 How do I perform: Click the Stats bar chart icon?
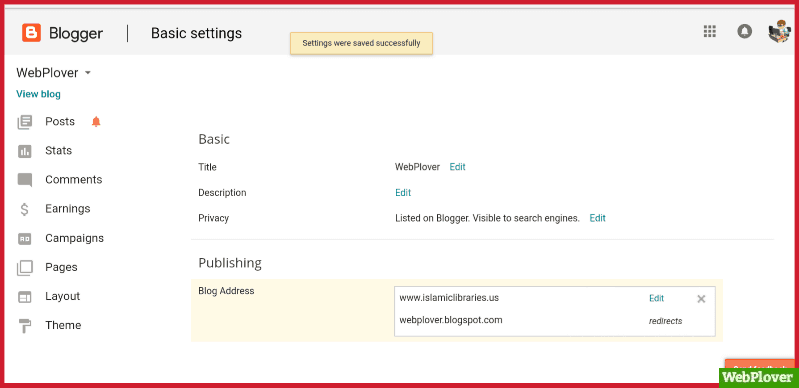[x=24, y=151]
